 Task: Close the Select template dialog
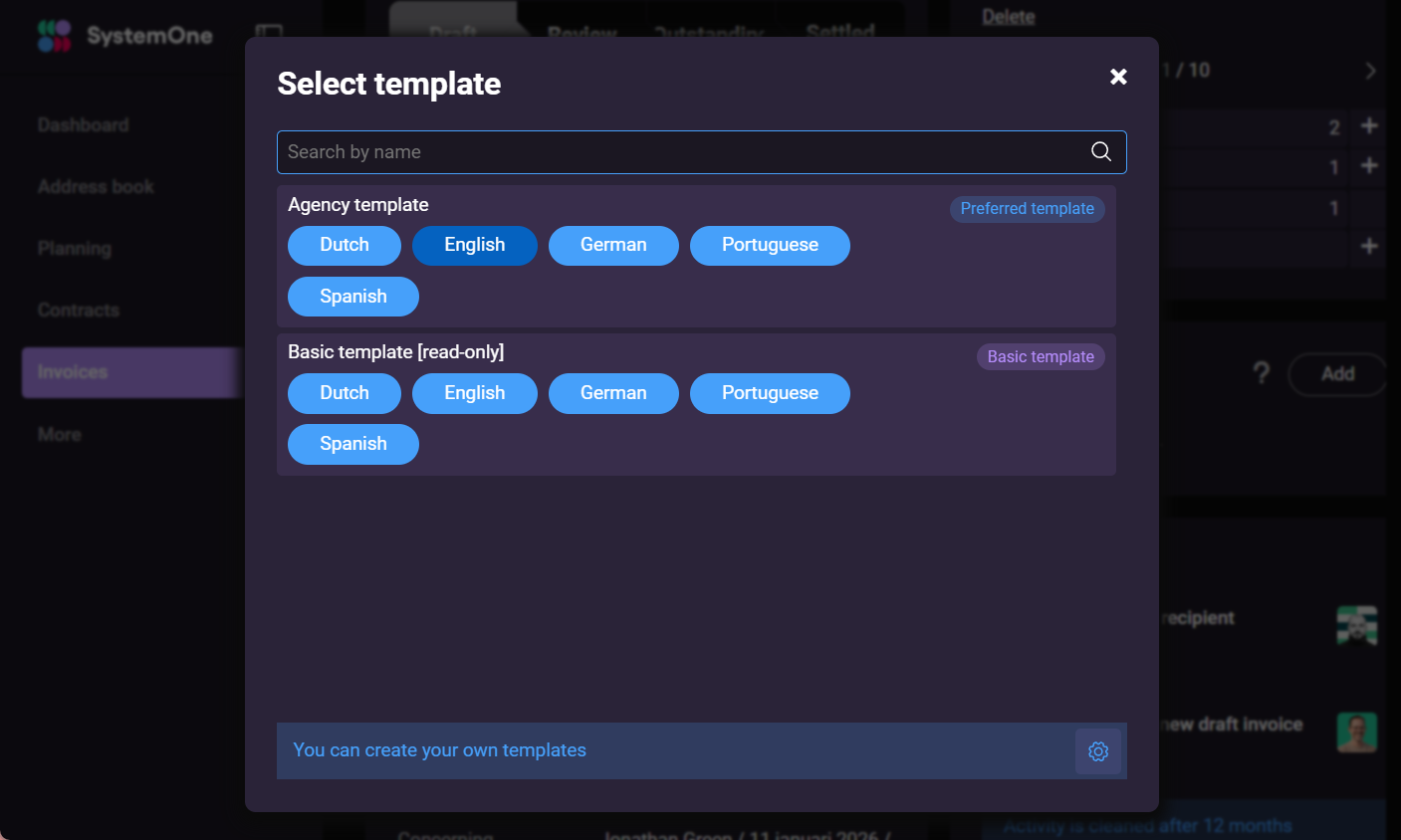[x=1117, y=77]
